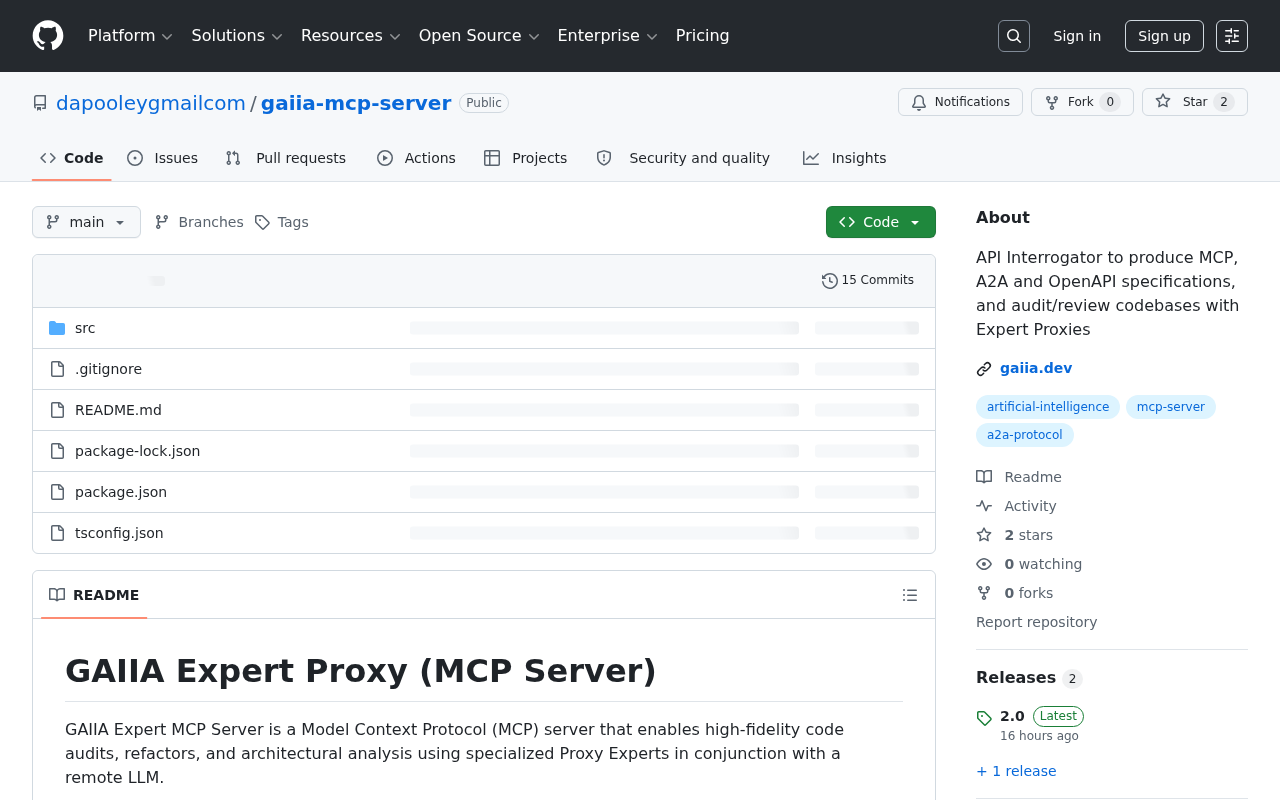Click the .gitignore file icon
The height and width of the screenshot is (800, 1280).
point(57,369)
